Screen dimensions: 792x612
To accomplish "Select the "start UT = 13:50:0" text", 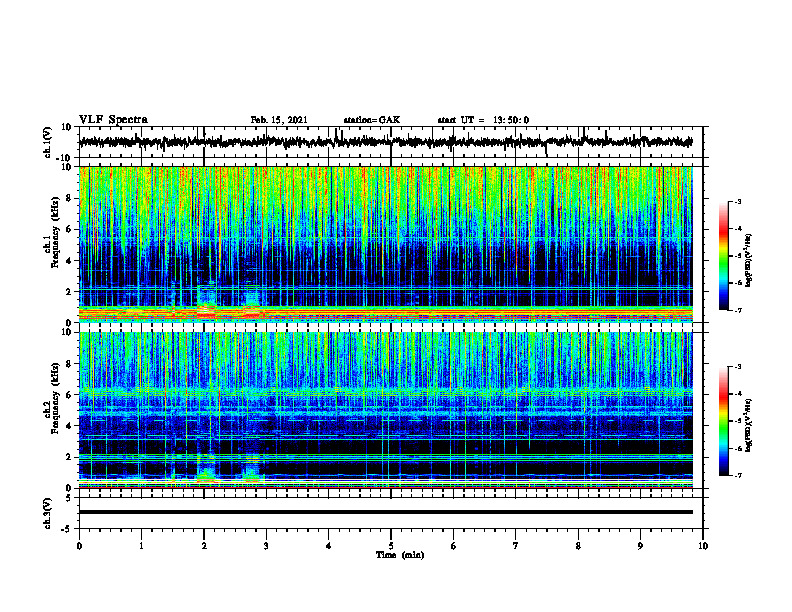I will point(483,120).
